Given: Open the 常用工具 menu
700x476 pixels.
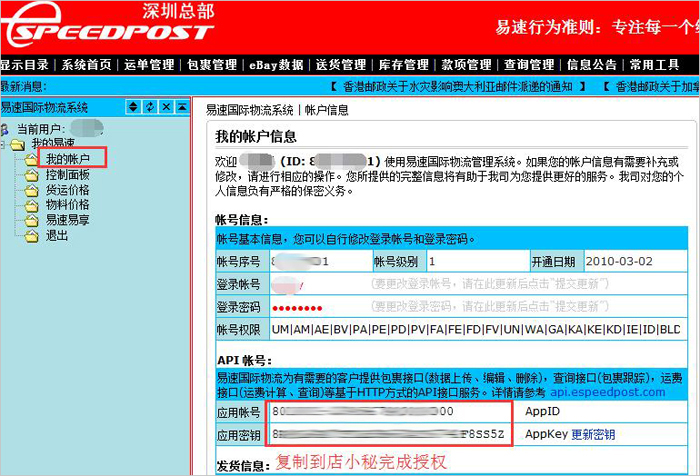Looking at the screenshot, I should pos(654,65).
